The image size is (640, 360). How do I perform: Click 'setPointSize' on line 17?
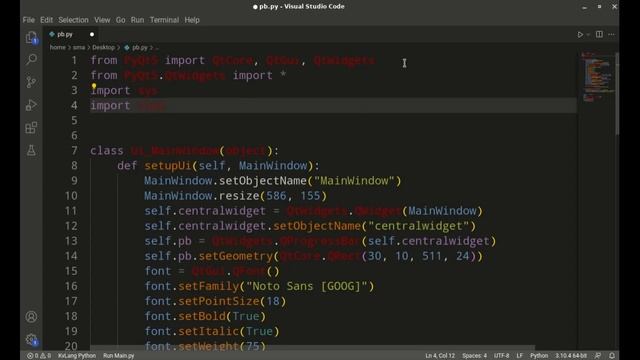click(x=219, y=301)
